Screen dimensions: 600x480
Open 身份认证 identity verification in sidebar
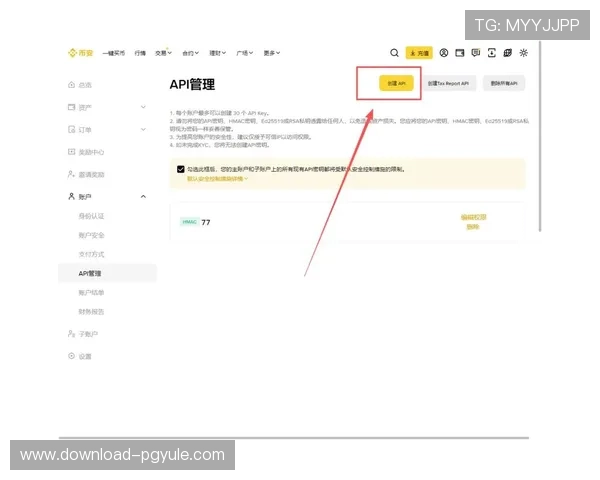(x=91, y=216)
